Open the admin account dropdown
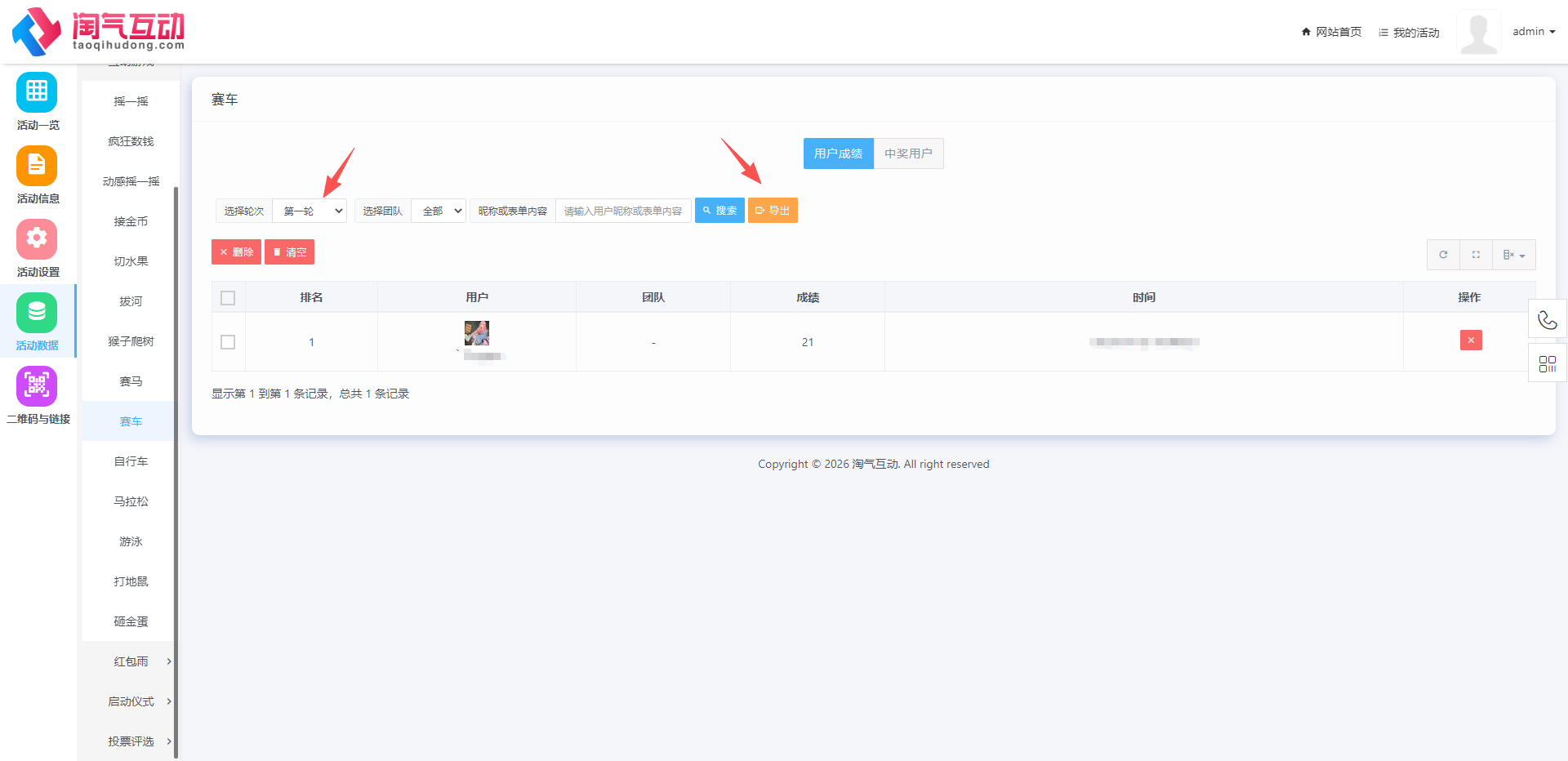Image resolution: width=1568 pixels, height=761 pixels. click(x=1534, y=32)
